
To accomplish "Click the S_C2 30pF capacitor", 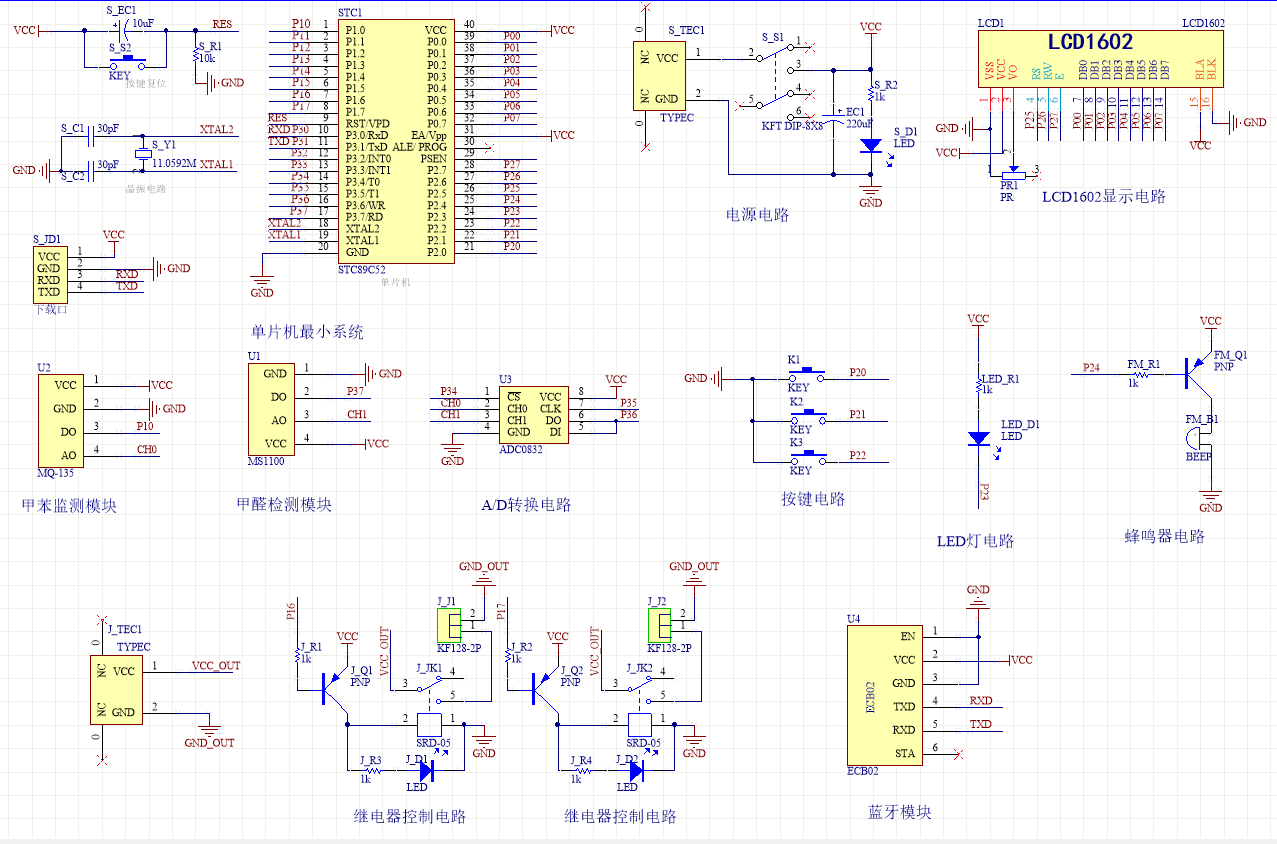I will click(x=89, y=172).
